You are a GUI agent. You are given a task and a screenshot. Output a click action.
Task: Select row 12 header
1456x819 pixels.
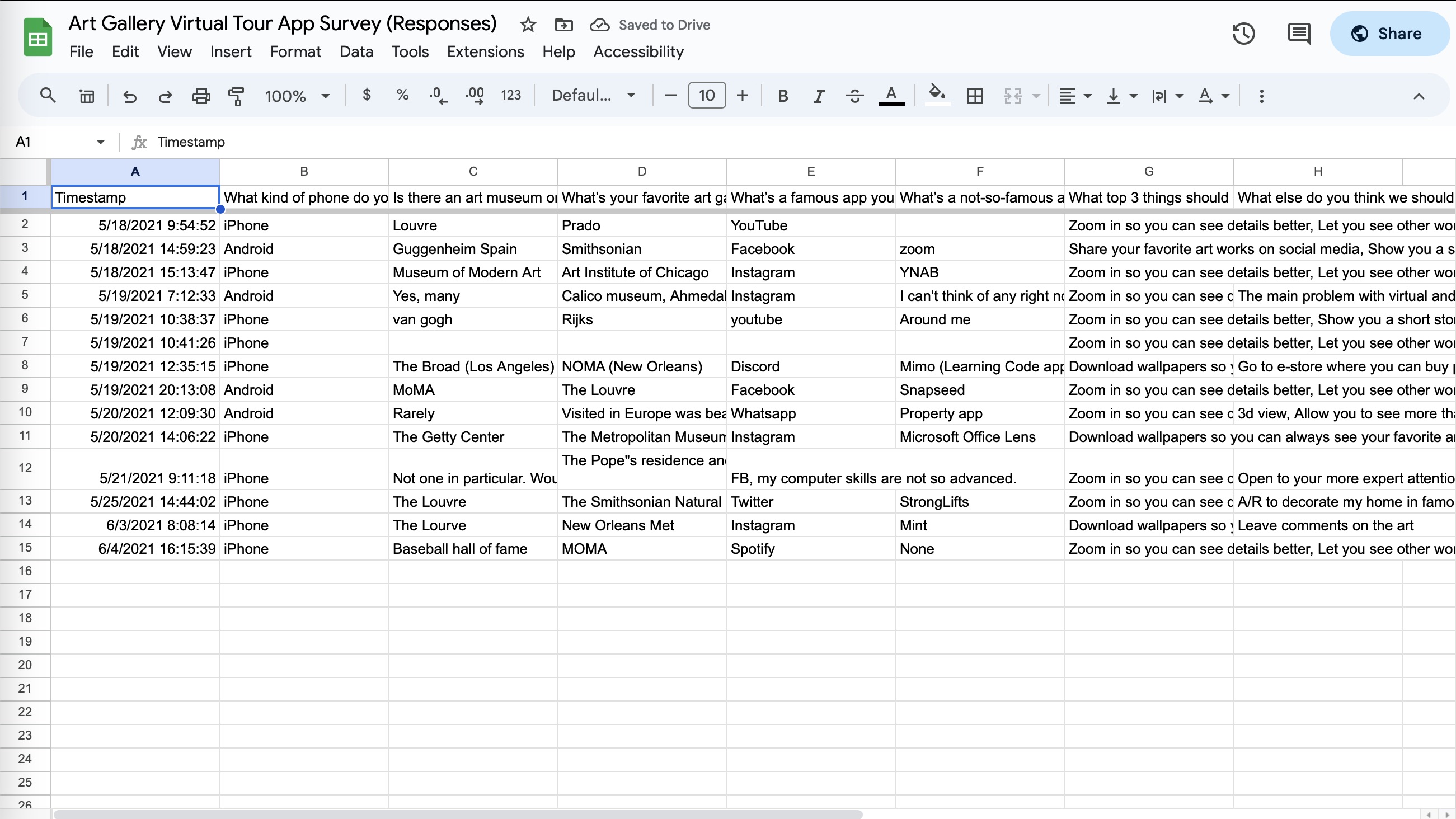coord(25,468)
